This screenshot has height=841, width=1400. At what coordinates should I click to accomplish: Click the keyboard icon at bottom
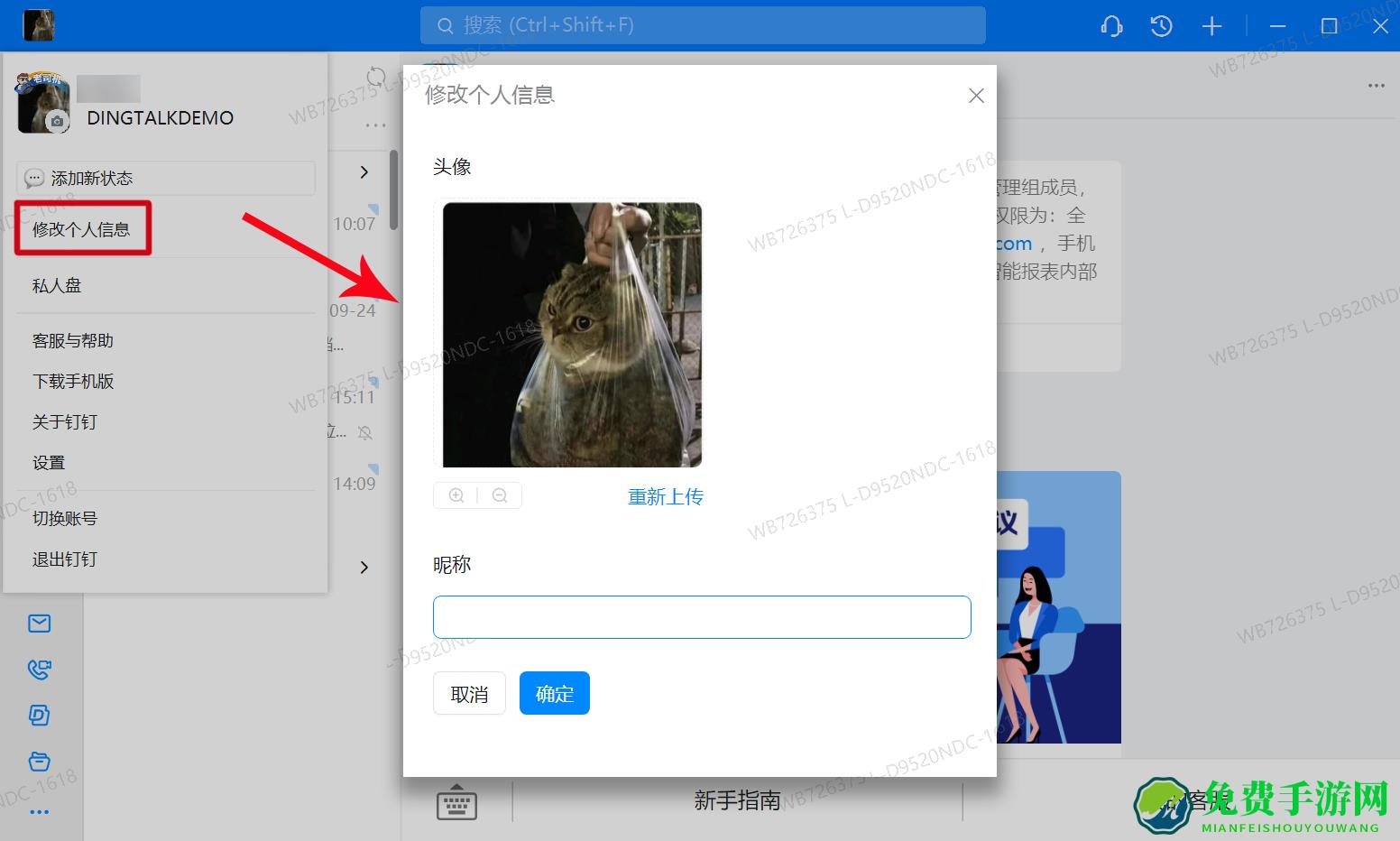click(x=456, y=801)
